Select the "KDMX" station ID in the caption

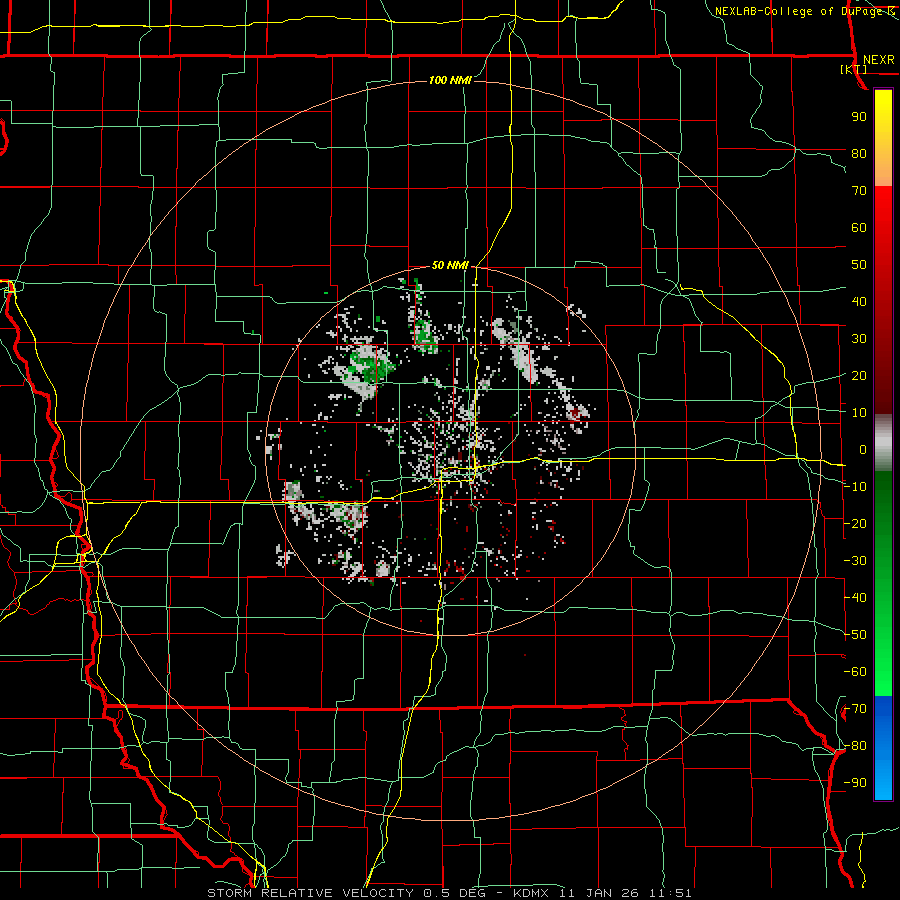[x=535, y=893]
